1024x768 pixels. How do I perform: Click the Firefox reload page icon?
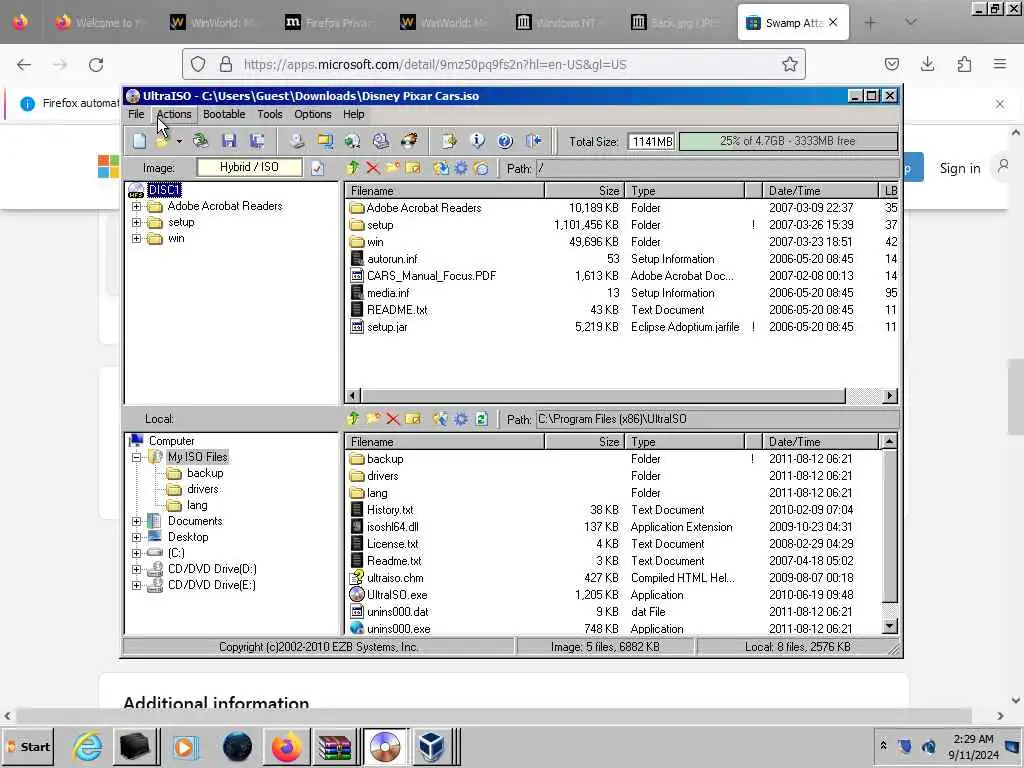click(x=96, y=65)
